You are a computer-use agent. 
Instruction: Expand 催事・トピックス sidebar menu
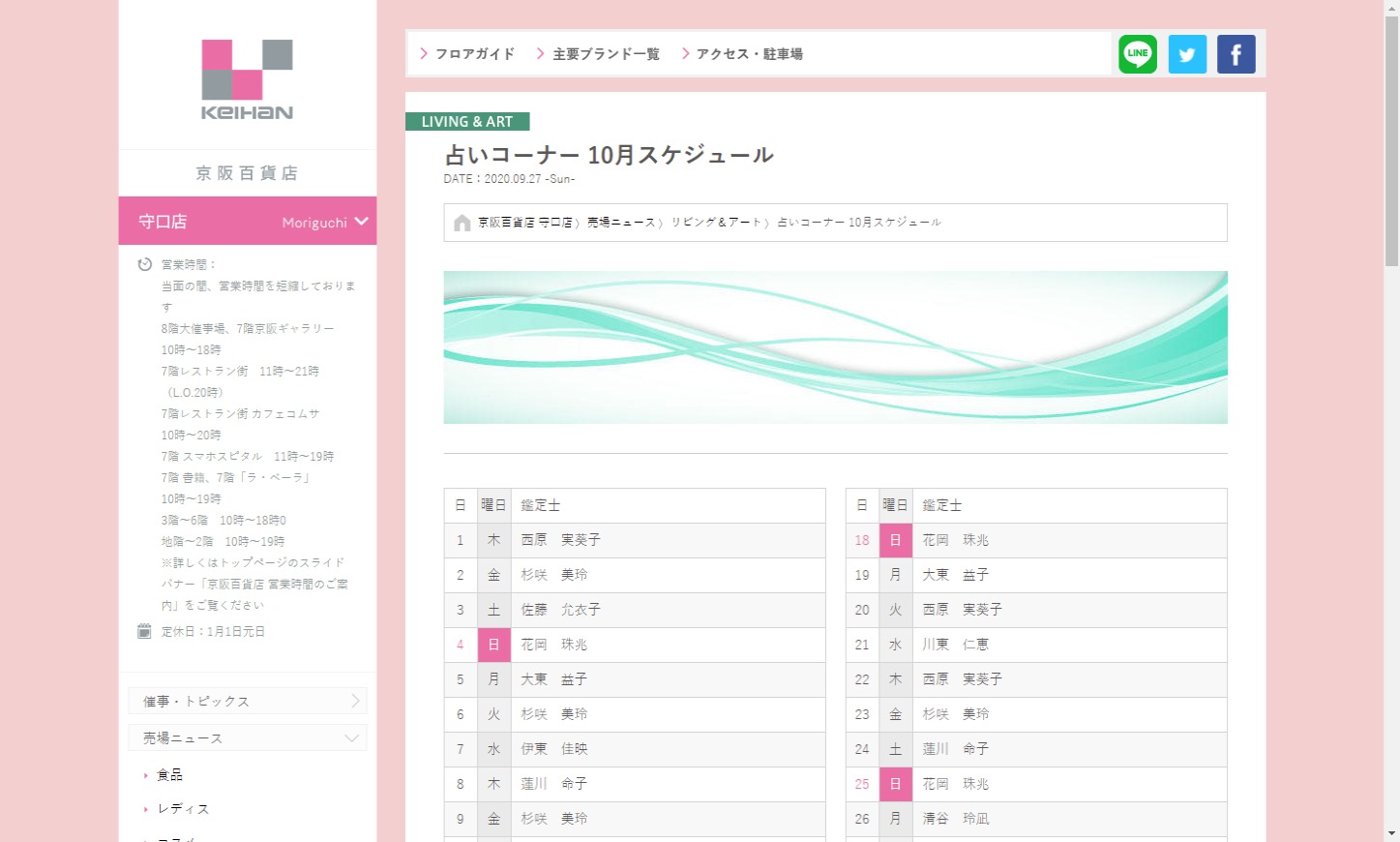point(248,701)
